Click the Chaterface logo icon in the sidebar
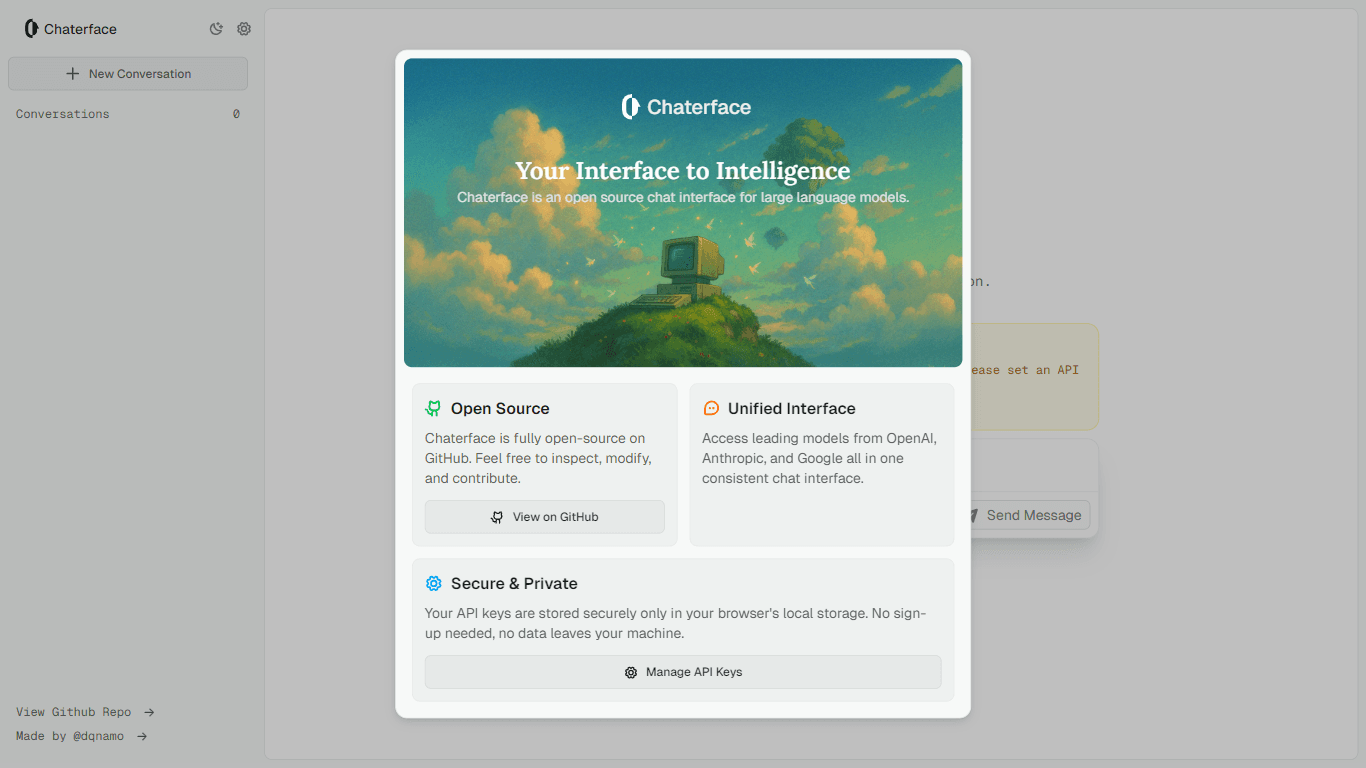Viewport: 1366px width, 768px height. [x=31, y=29]
